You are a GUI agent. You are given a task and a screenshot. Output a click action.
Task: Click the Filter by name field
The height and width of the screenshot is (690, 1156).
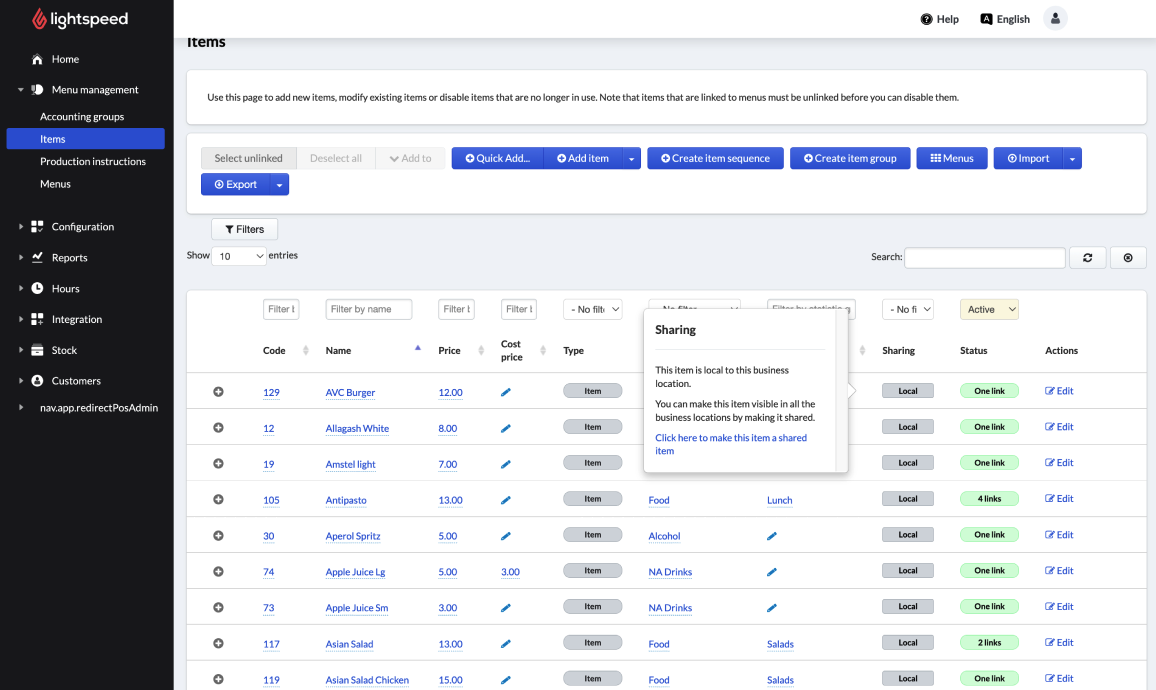point(369,310)
